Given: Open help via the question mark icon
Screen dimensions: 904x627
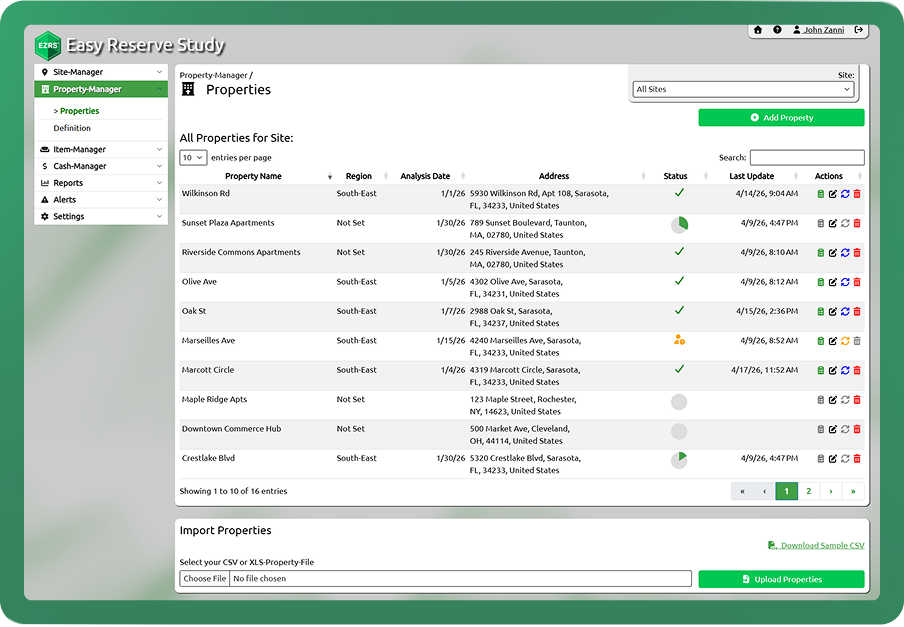Looking at the screenshot, I should point(777,30).
